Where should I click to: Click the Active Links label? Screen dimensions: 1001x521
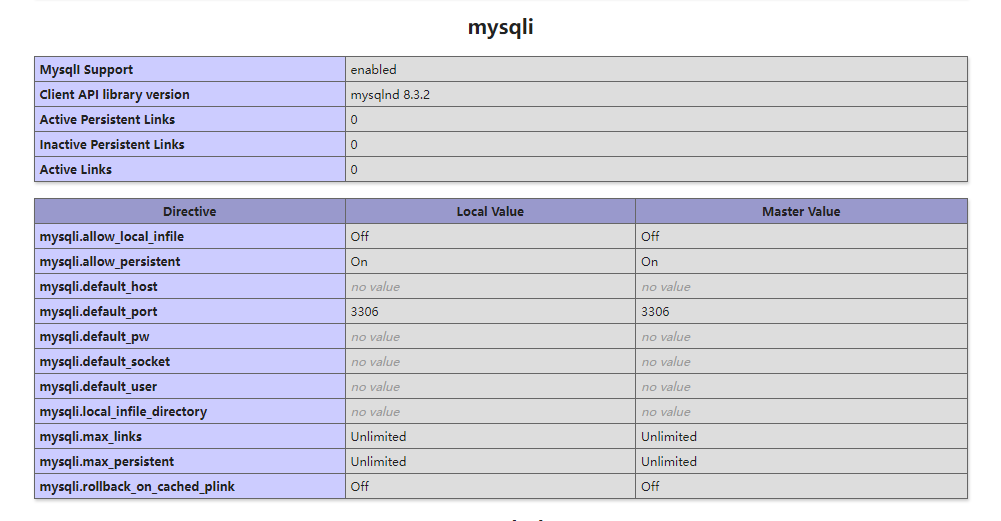(x=75, y=169)
